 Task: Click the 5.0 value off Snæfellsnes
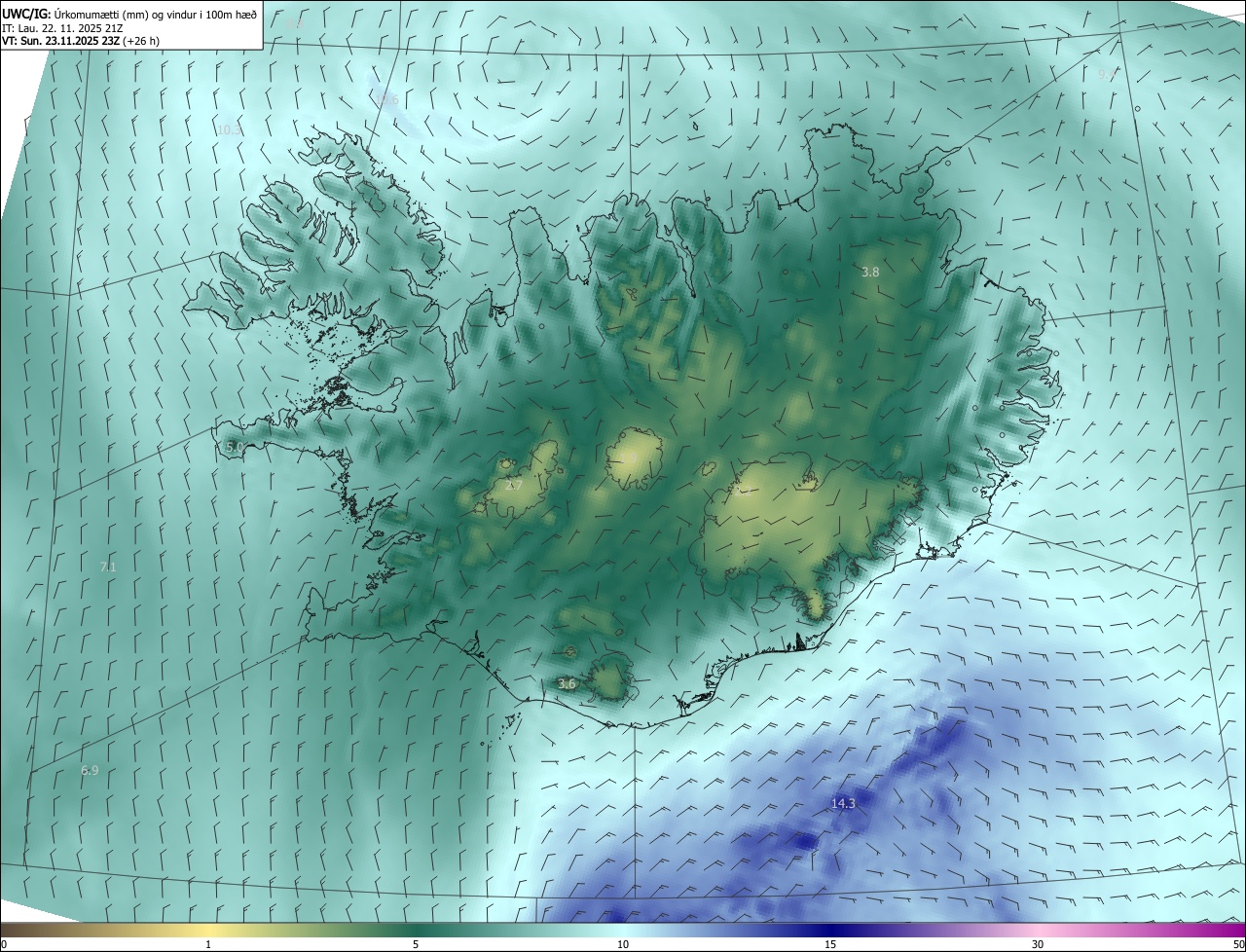click(234, 447)
